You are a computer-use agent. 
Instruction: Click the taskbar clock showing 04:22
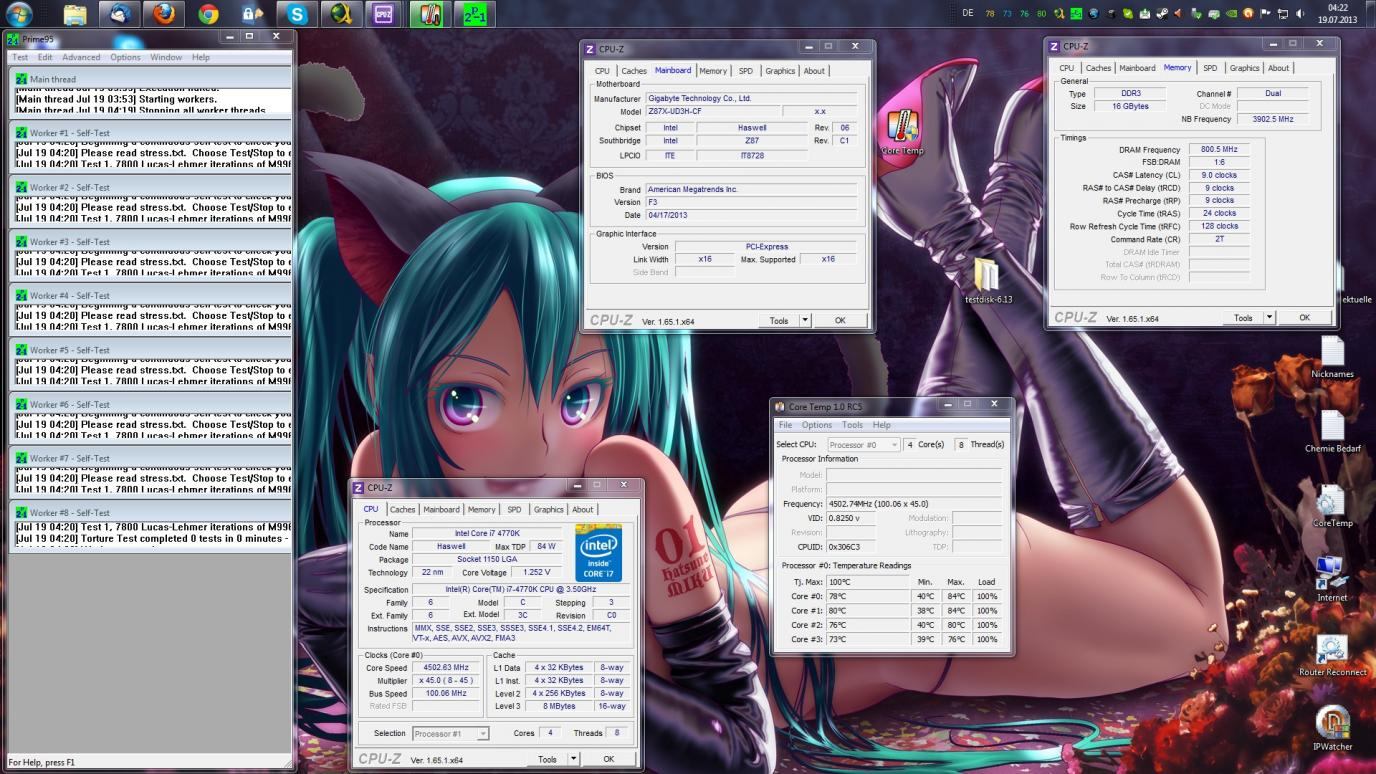(1337, 13)
